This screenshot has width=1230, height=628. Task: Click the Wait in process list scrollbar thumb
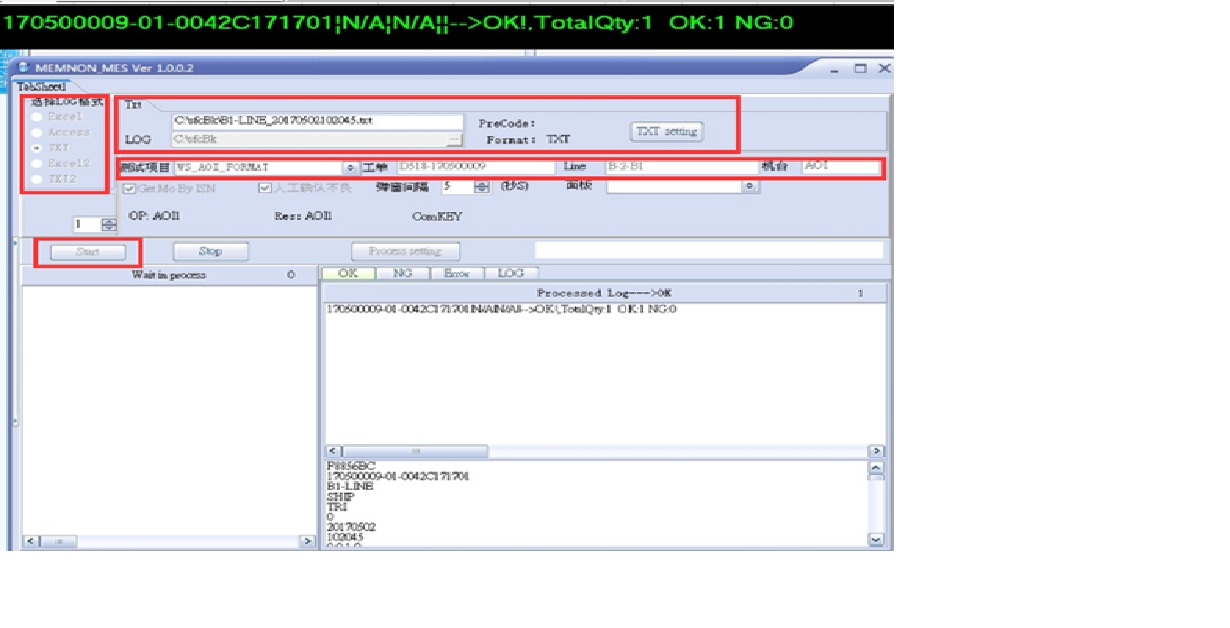tap(58, 541)
